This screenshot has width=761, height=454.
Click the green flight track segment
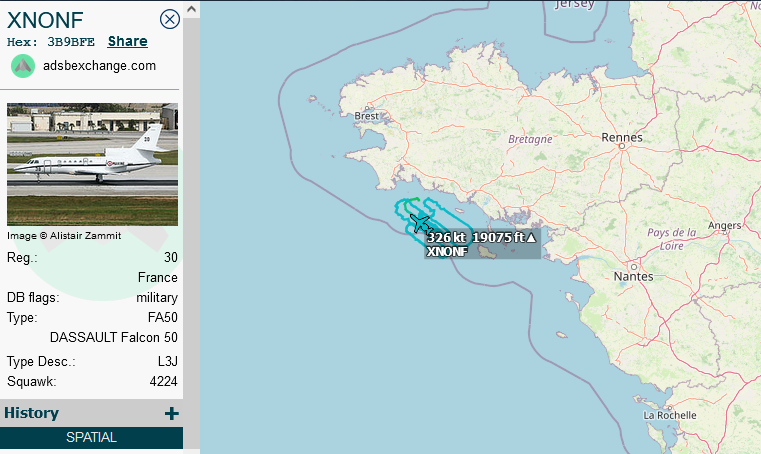pyautogui.click(x=413, y=199)
